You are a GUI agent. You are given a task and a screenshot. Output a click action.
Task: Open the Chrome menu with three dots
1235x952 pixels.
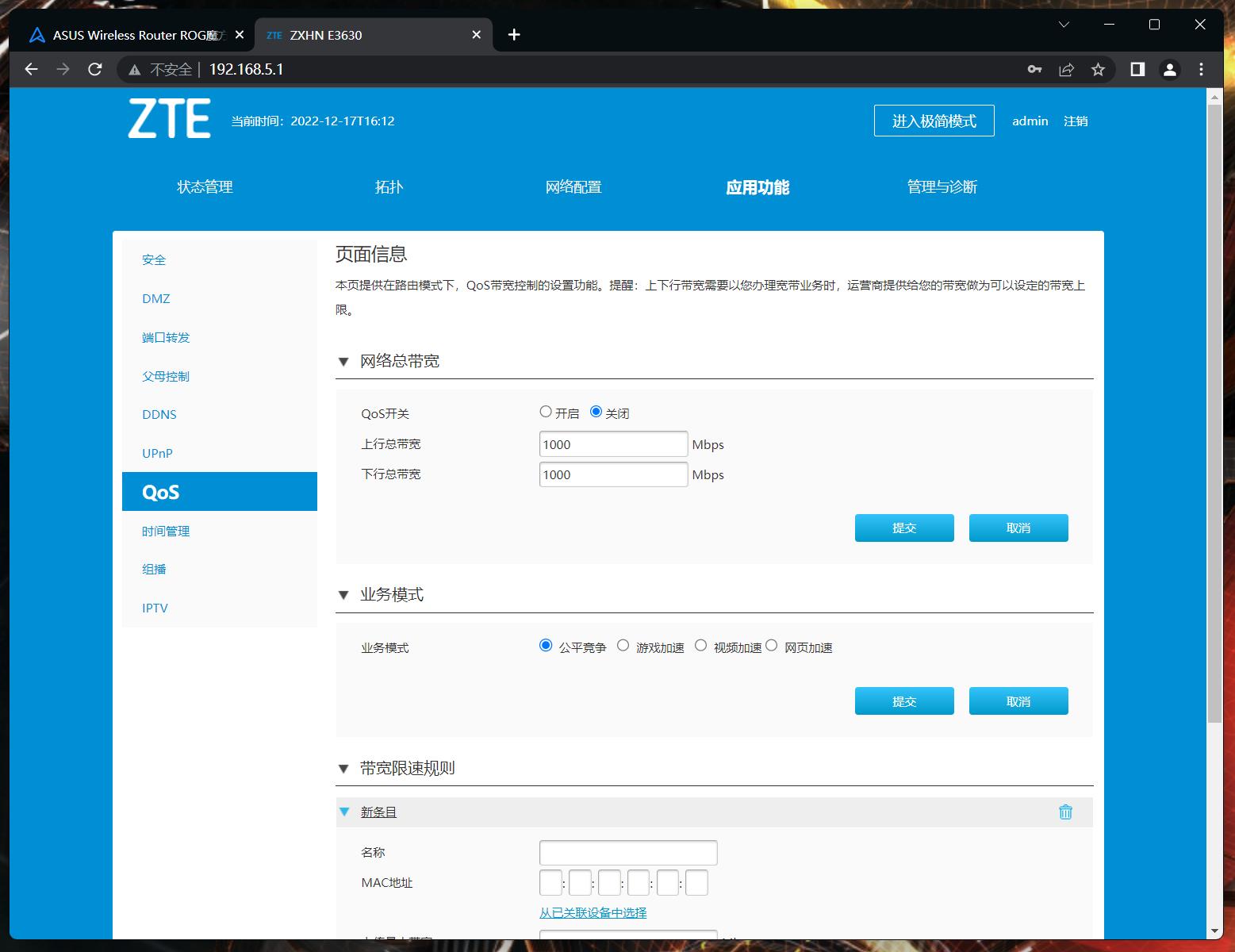pyautogui.click(x=1201, y=70)
